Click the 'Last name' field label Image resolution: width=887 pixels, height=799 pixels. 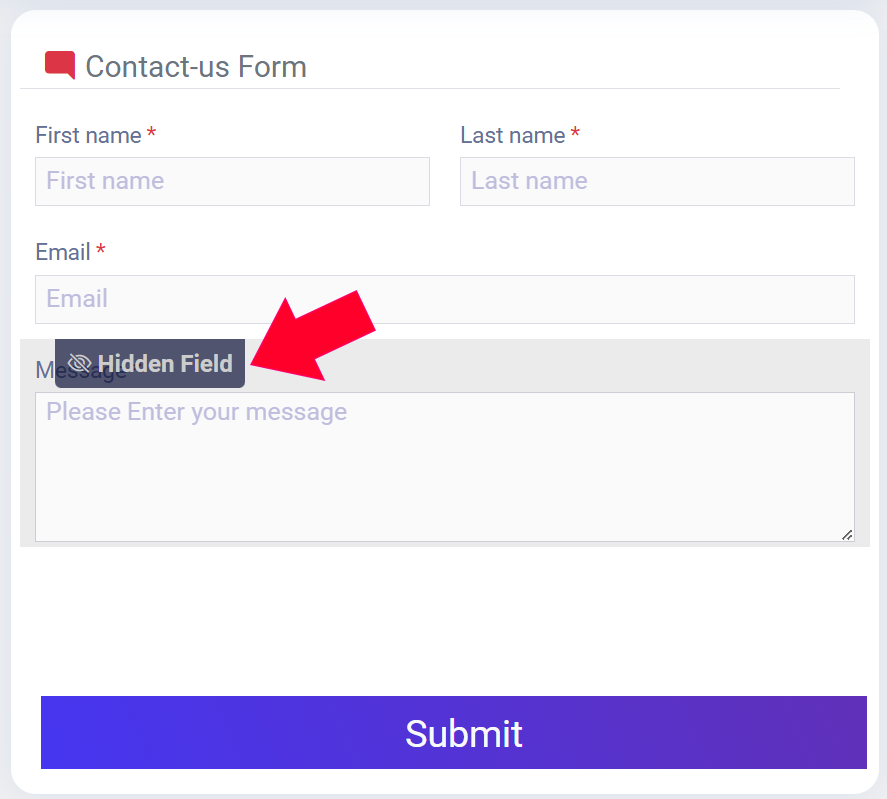click(513, 135)
